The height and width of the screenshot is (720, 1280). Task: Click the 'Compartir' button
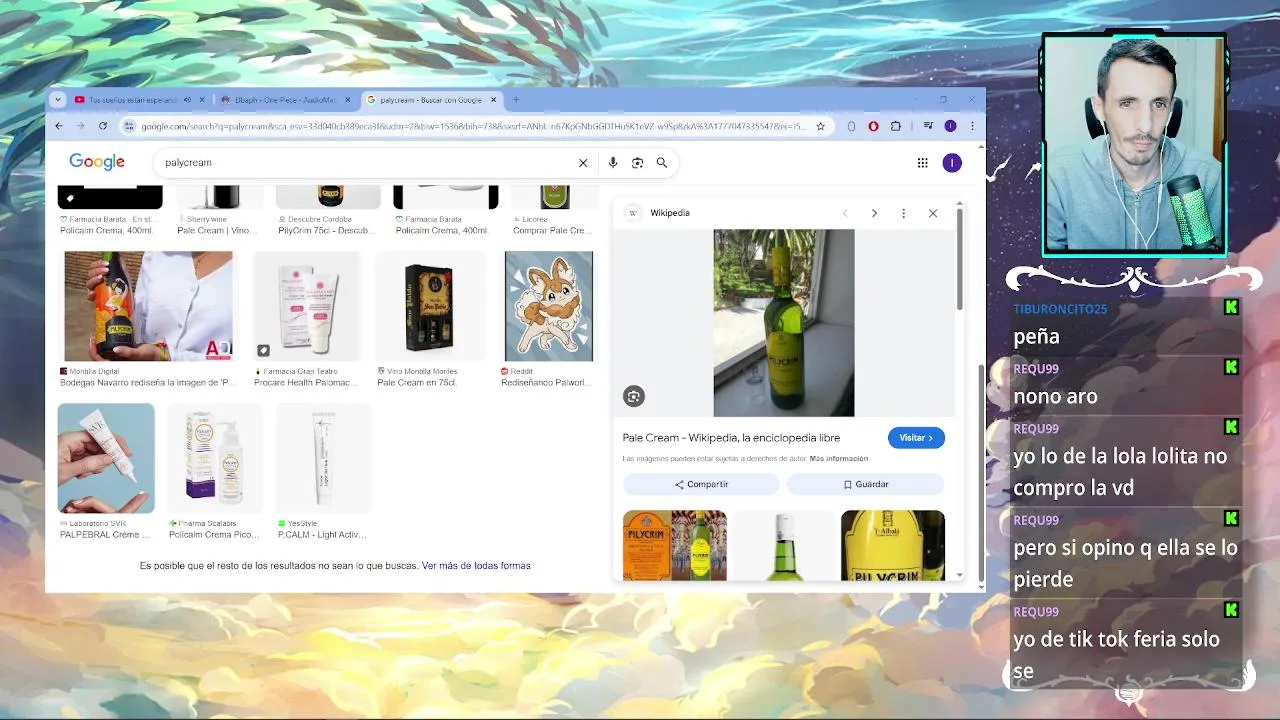pyautogui.click(x=701, y=484)
